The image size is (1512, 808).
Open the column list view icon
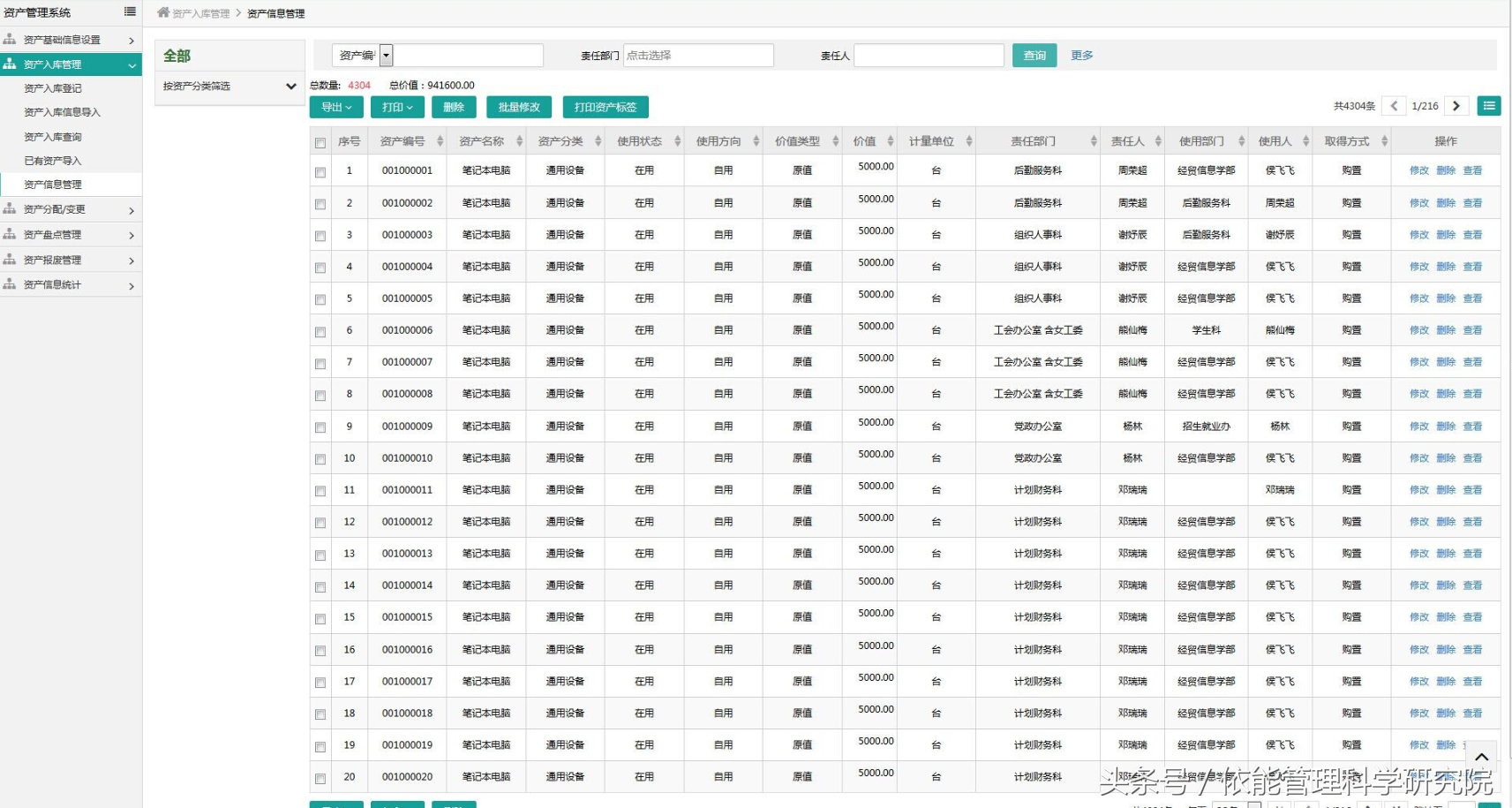pyautogui.click(x=1489, y=106)
